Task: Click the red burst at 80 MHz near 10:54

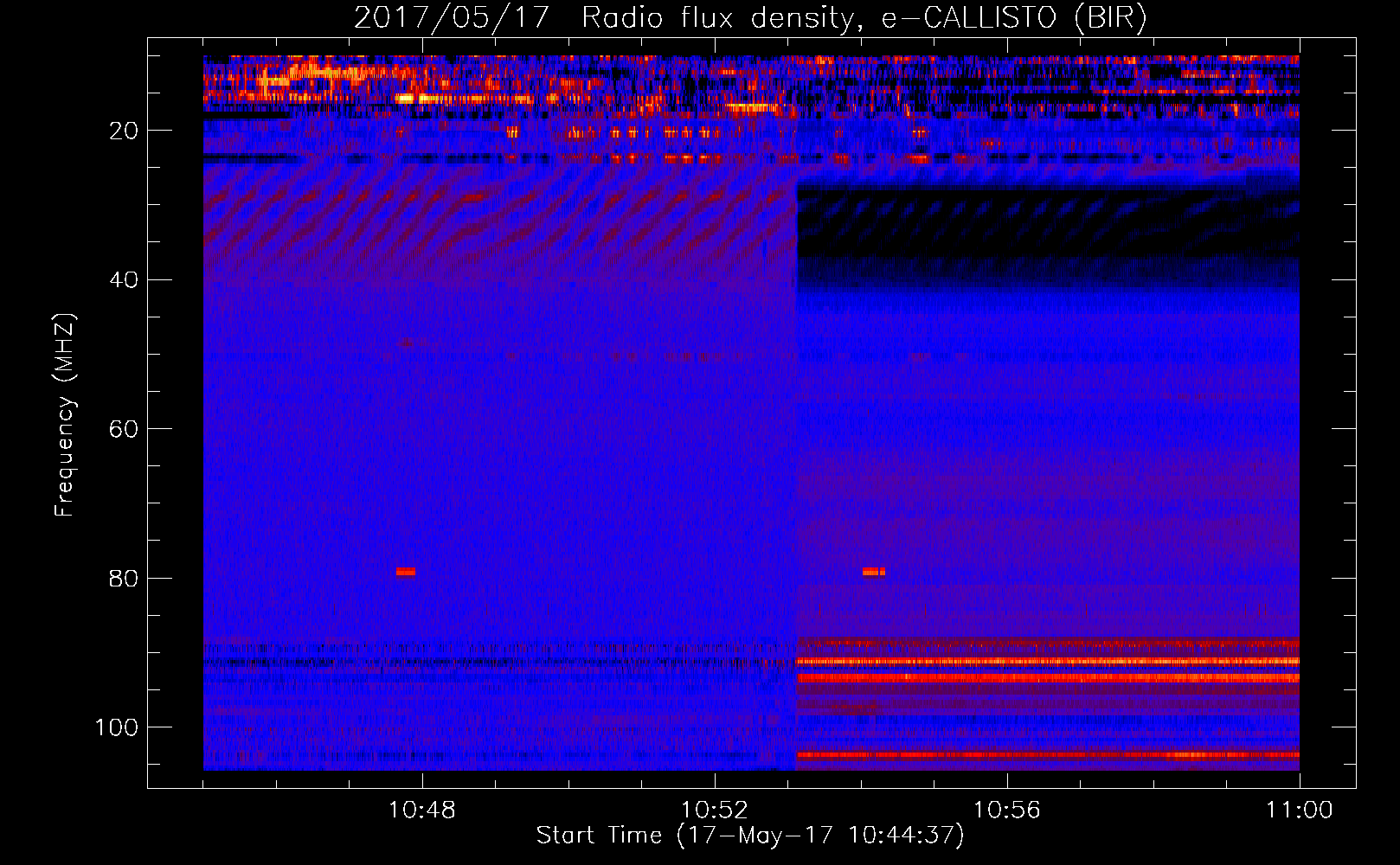Action: (874, 572)
